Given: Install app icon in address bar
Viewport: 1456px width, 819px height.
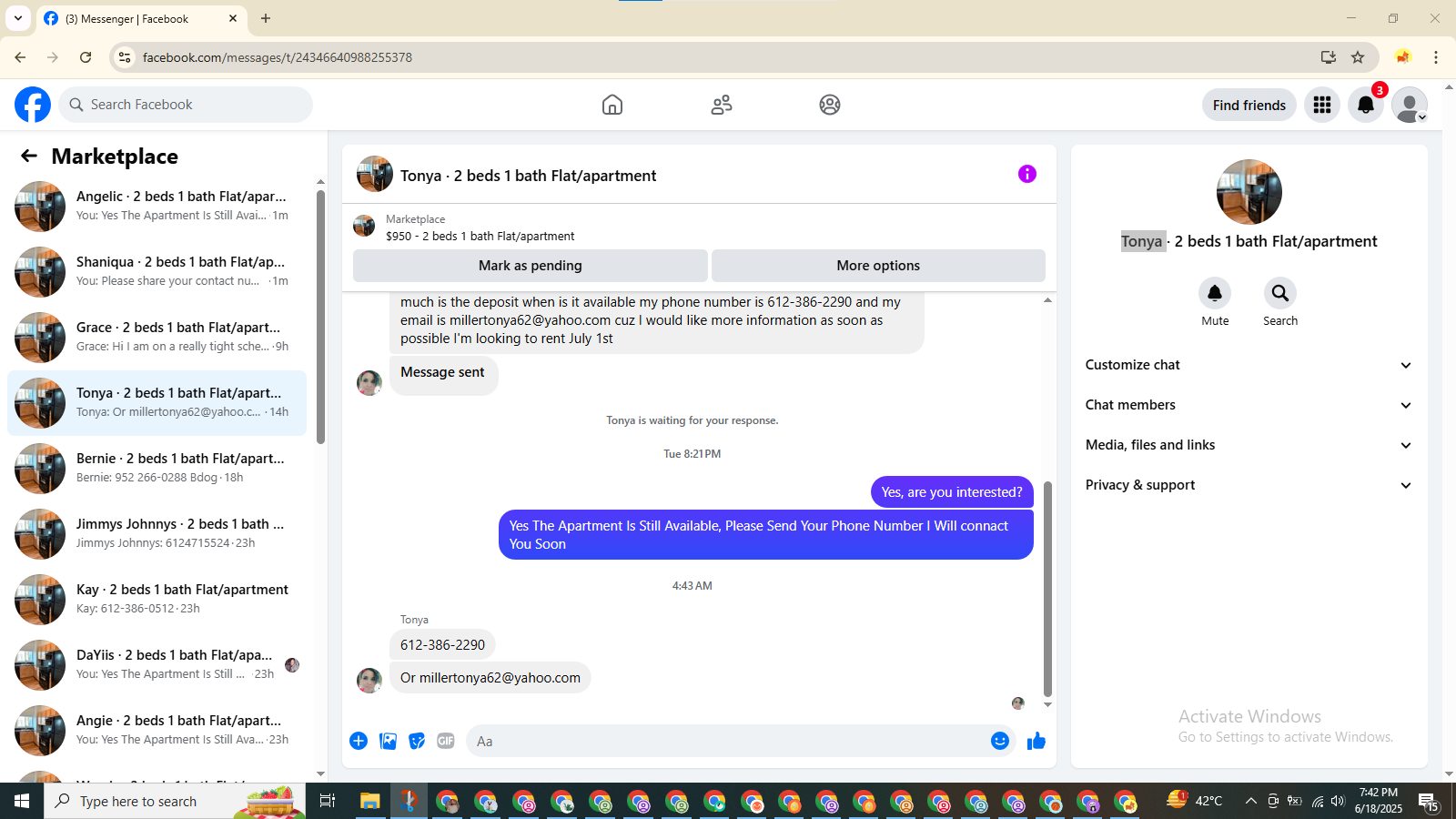Looking at the screenshot, I should click(x=1329, y=57).
